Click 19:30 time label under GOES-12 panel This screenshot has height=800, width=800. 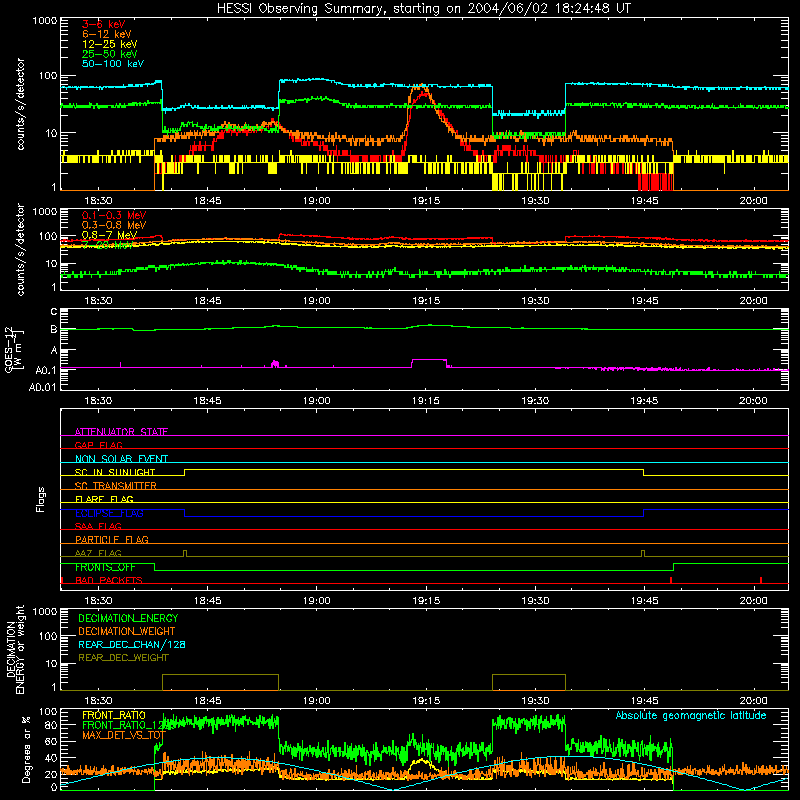[535, 401]
